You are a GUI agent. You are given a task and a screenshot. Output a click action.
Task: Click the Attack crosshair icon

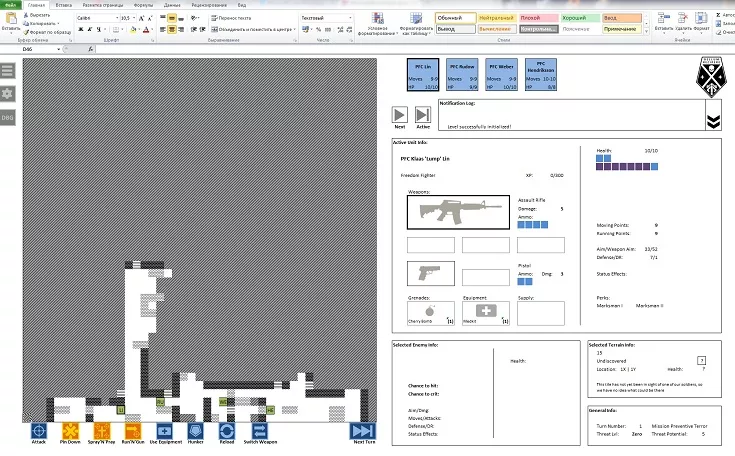39,431
